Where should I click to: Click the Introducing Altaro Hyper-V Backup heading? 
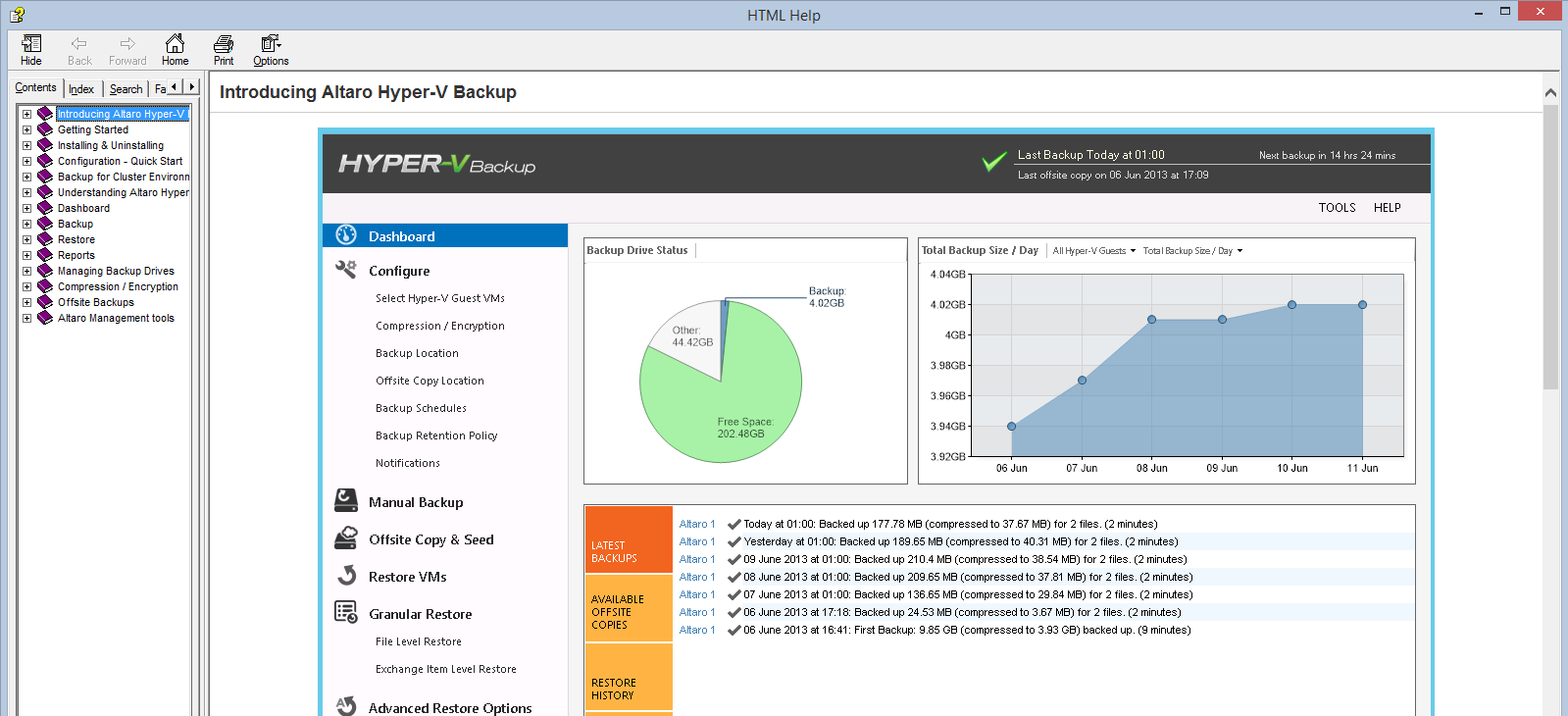368,92
